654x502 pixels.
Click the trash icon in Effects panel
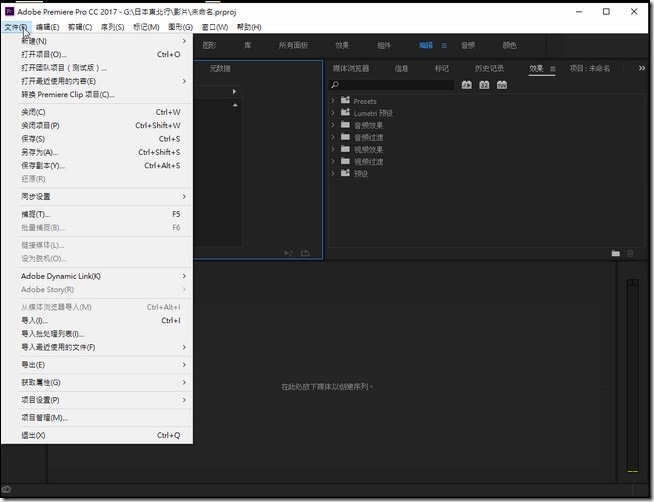[x=630, y=253]
